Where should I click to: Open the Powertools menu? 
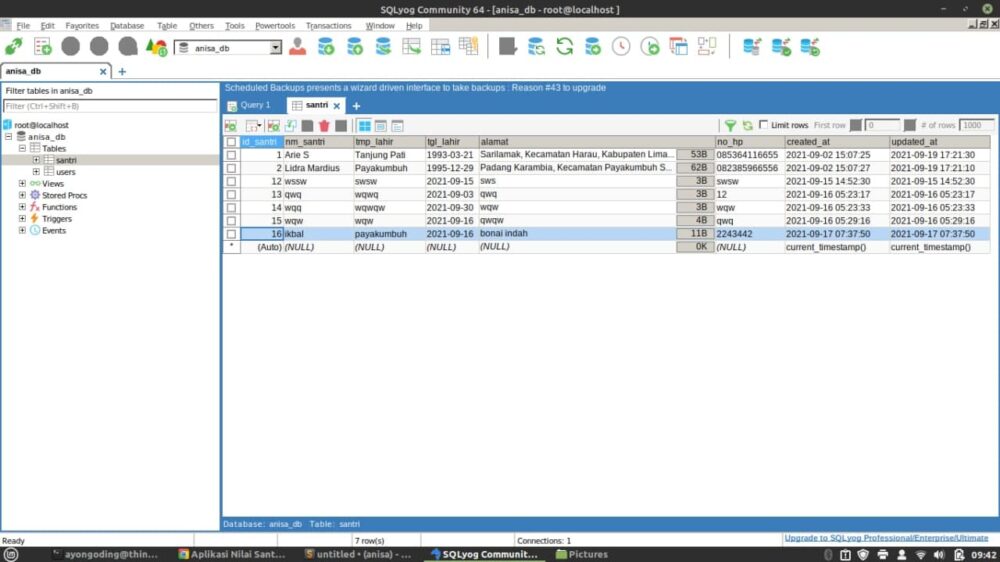(275, 25)
